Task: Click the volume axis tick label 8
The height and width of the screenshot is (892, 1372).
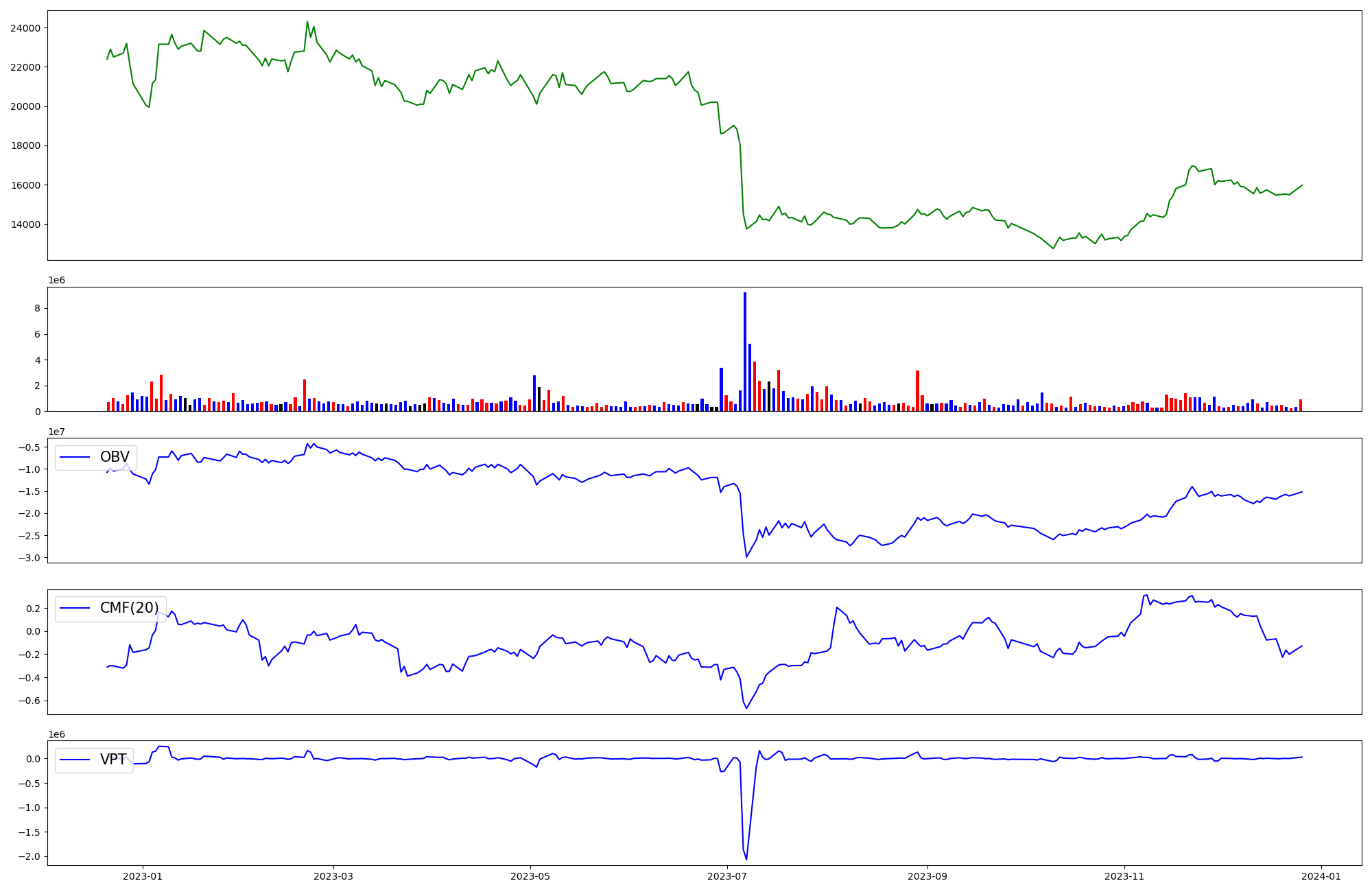Action: point(36,309)
